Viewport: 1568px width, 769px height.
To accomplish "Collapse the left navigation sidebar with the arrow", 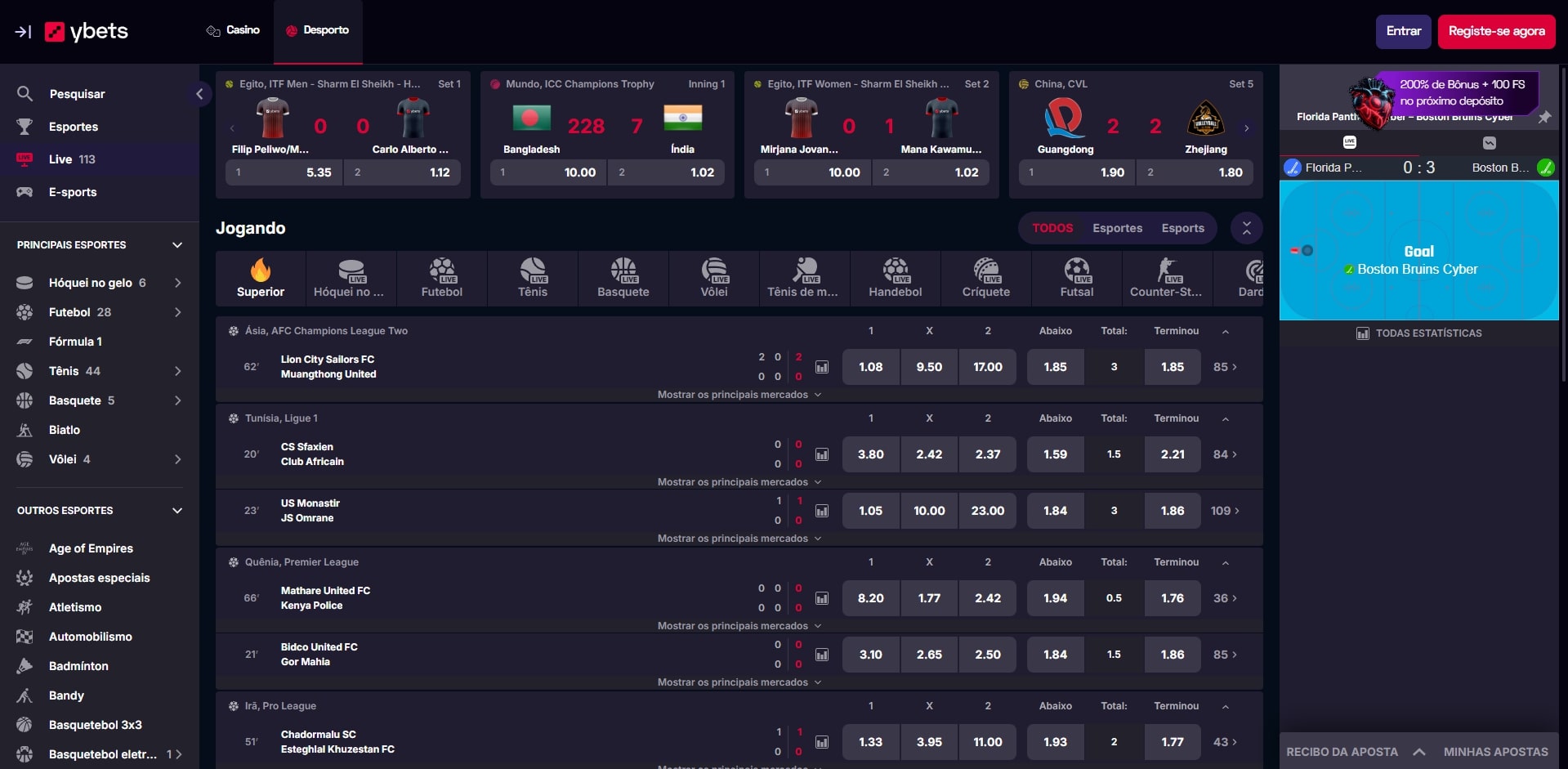I will click(199, 94).
